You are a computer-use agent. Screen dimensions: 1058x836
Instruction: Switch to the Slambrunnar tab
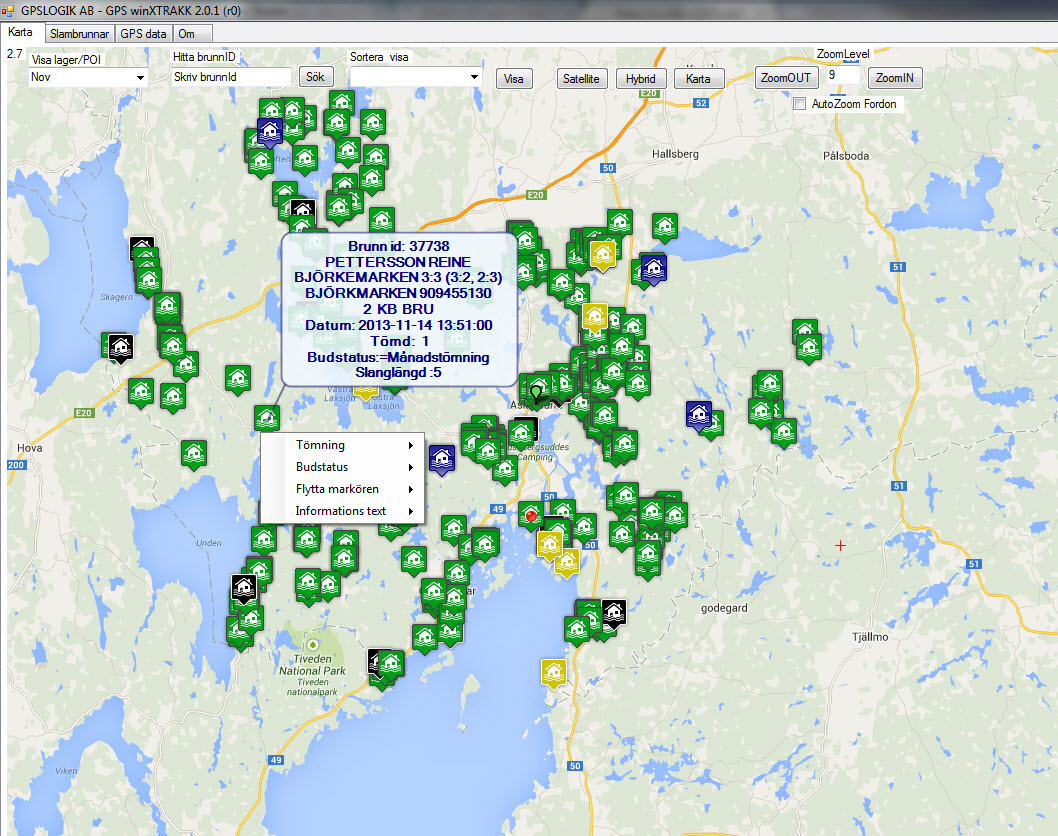point(78,33)
